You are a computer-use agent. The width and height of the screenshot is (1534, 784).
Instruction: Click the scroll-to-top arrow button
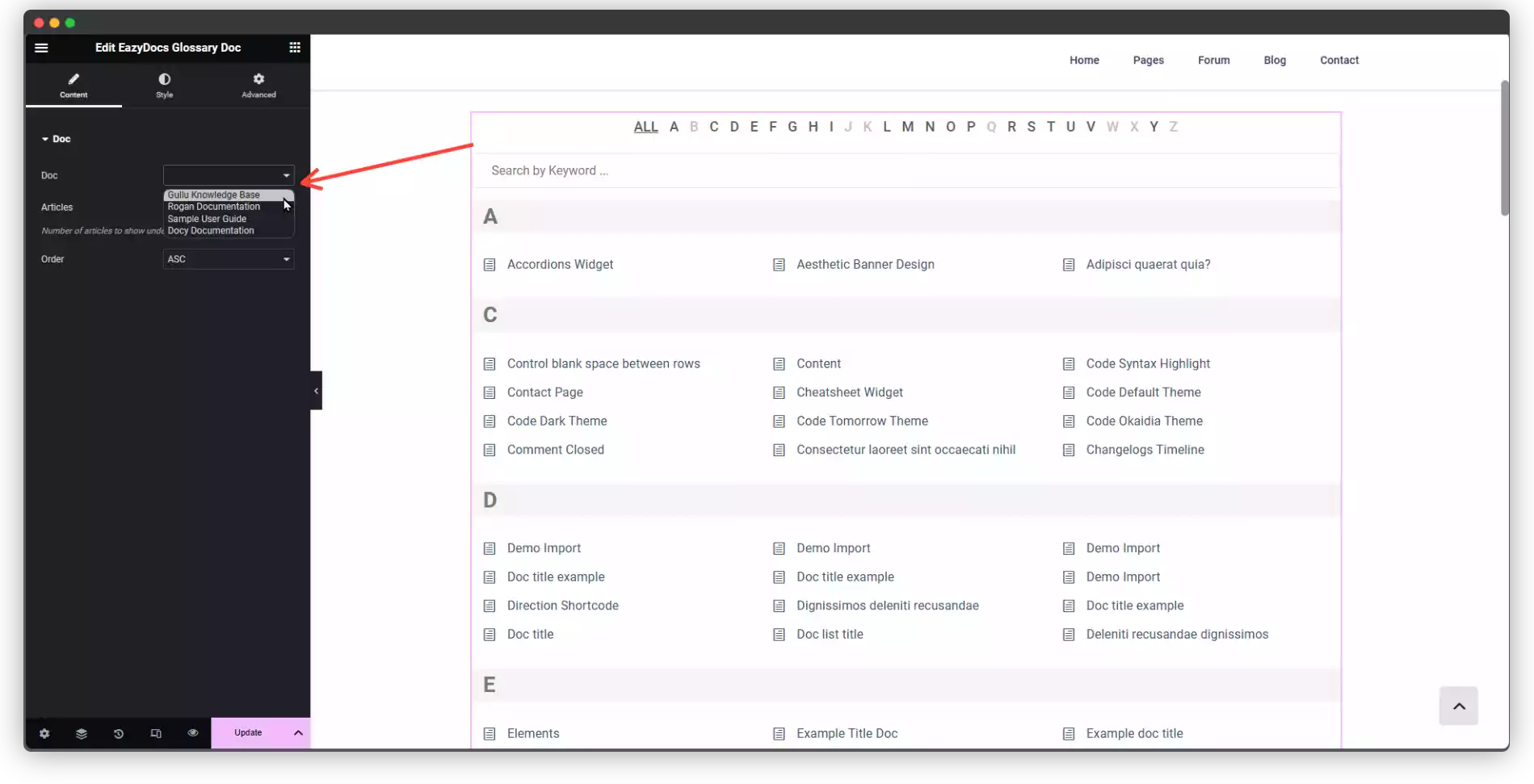pos(1459,706)
